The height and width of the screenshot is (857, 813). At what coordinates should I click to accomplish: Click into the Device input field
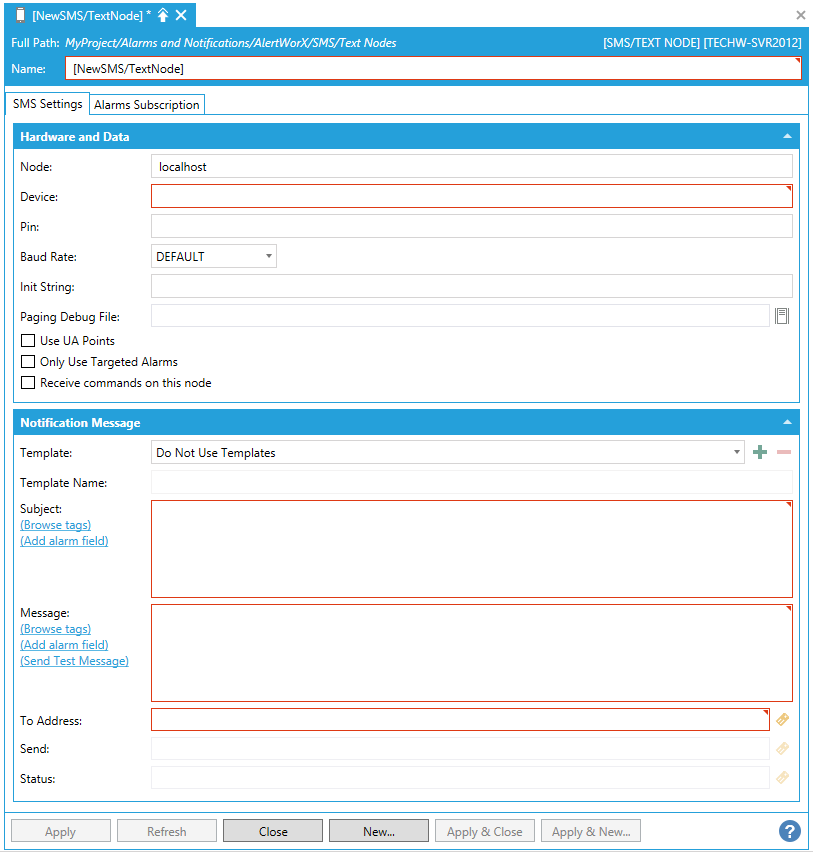471,197
